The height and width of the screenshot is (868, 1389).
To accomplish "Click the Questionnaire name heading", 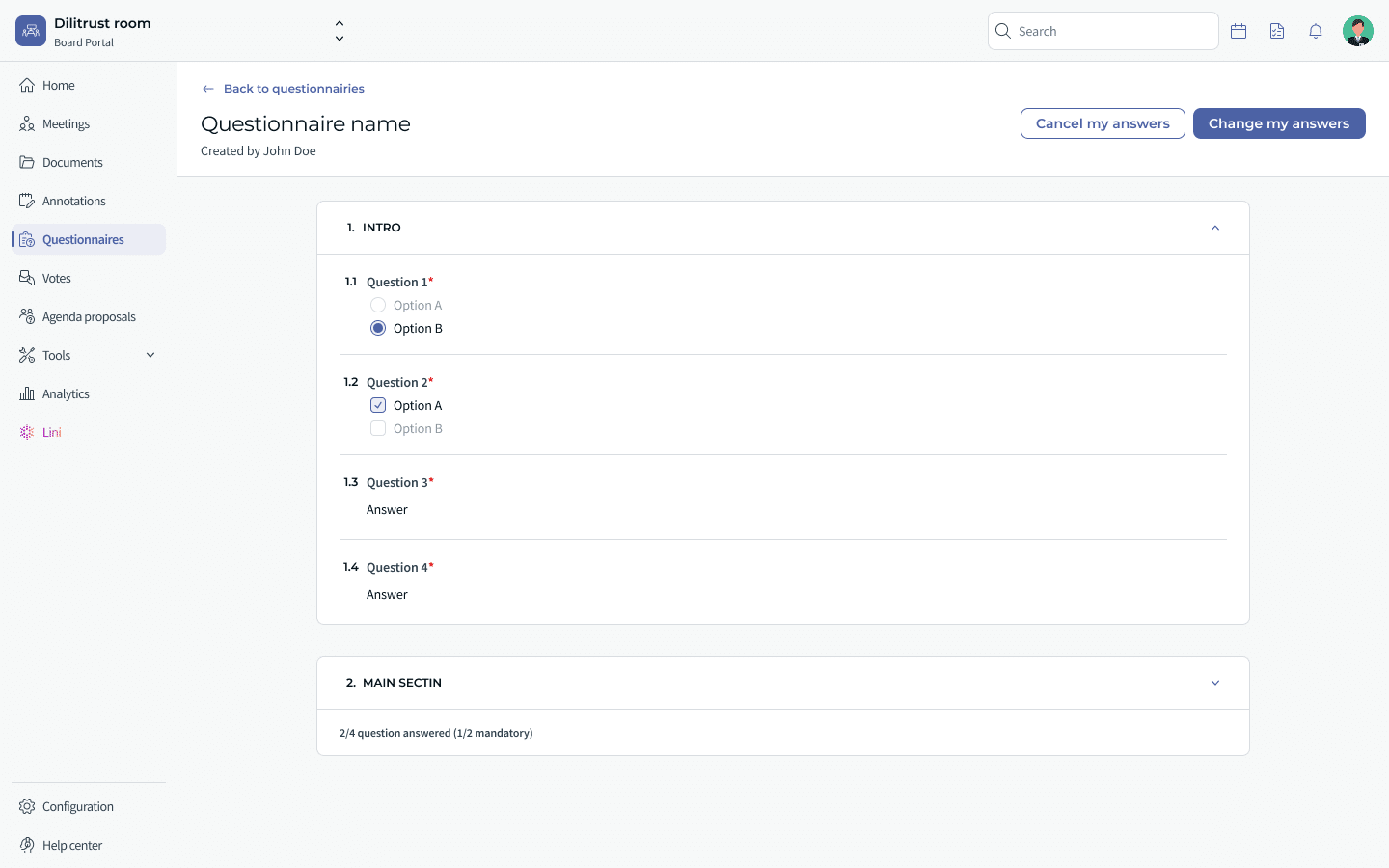I will [306, 123].
